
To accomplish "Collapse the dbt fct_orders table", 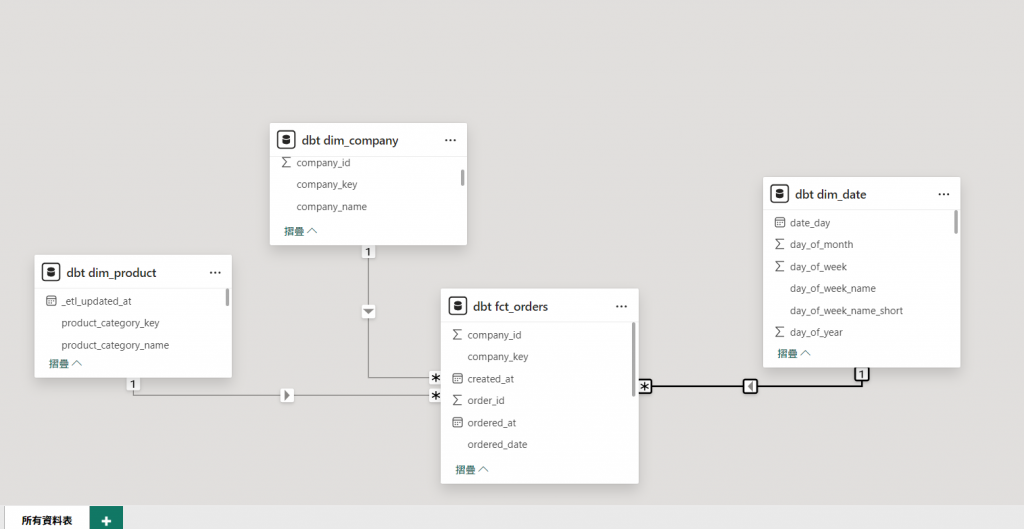I will pos(471,469).
